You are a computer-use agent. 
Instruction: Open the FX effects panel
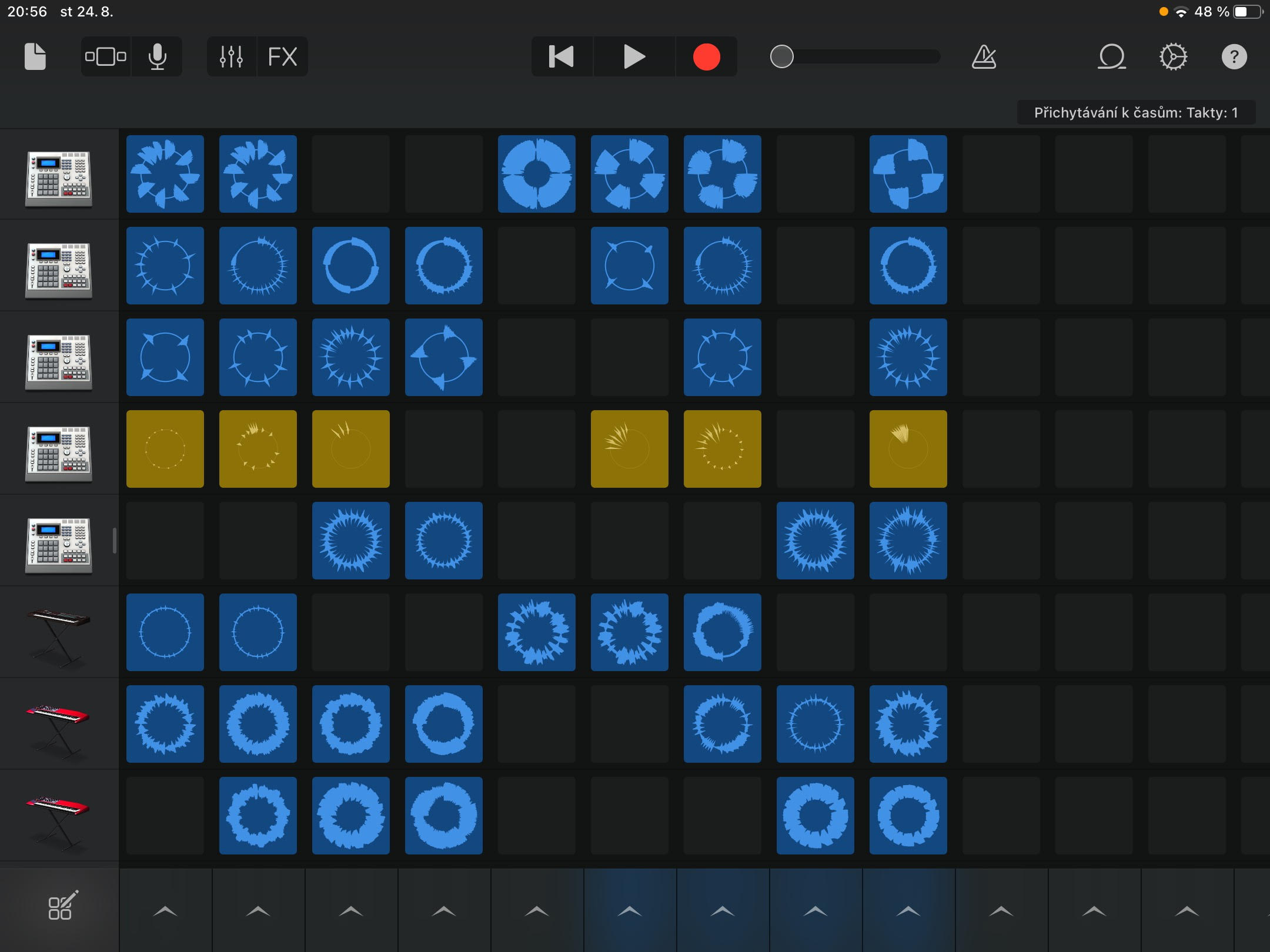click(x=282, y=57)
